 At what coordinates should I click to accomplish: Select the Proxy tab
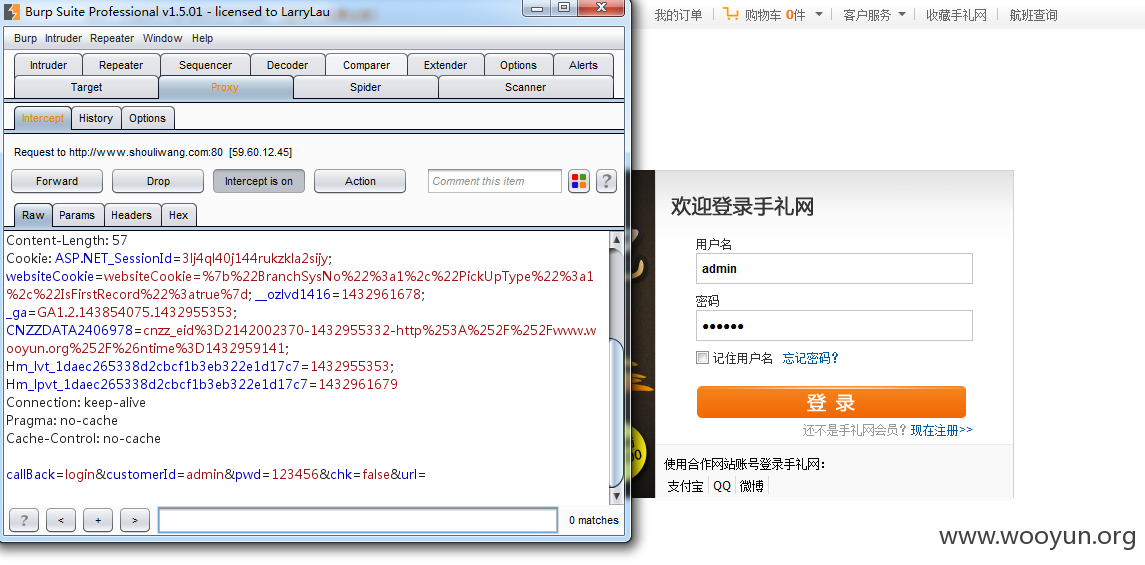tap(226, 87)
